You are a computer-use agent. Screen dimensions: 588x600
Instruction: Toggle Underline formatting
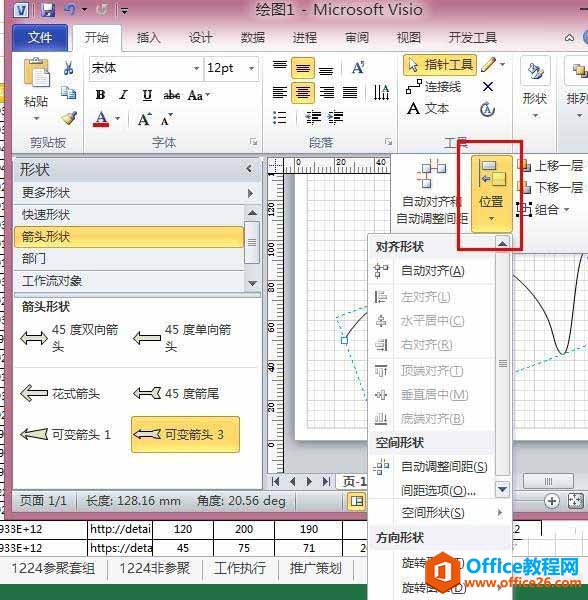(x=147, y=95)
